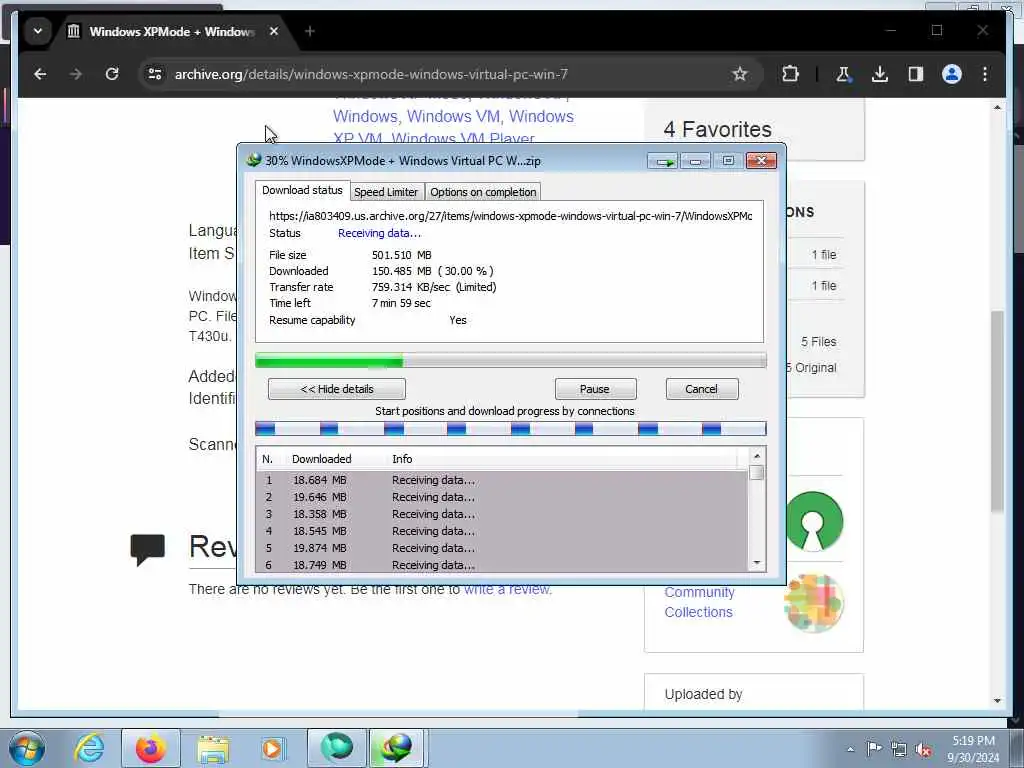This screenshot has height=768, width=1024.
Task: Launch Internet Explorer from the taskbar
Action: click(89, 748)
